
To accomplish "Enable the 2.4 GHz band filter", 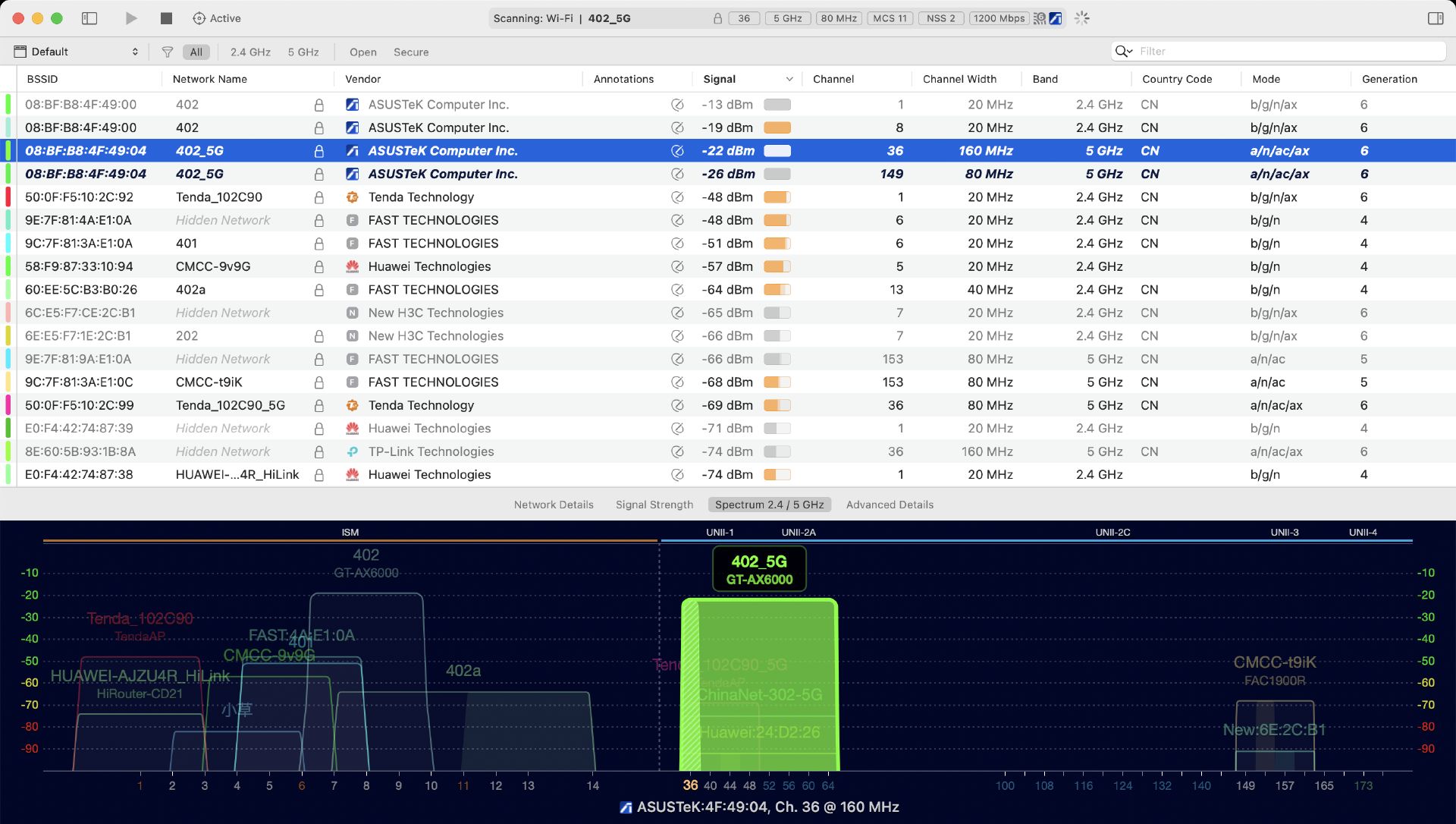I will click(x=250, y=52).
